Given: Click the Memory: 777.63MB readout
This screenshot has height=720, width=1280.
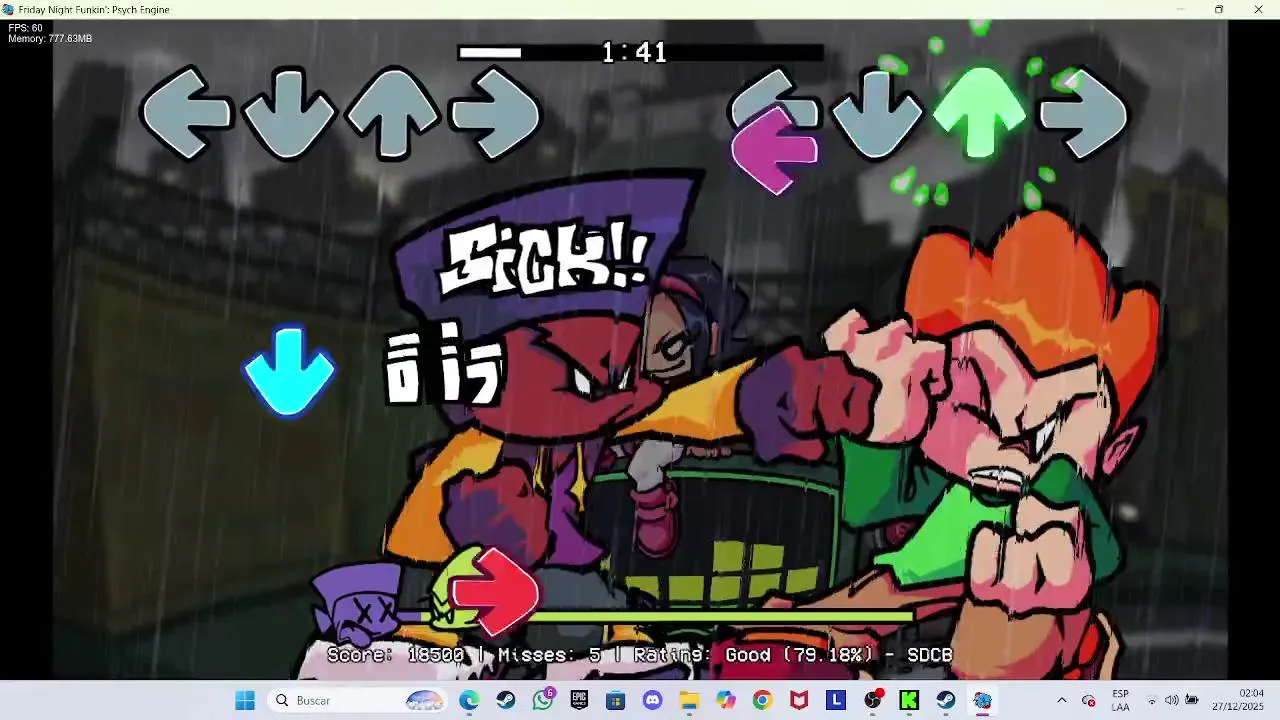Looking at the screenshot, I should pos(50,39).
